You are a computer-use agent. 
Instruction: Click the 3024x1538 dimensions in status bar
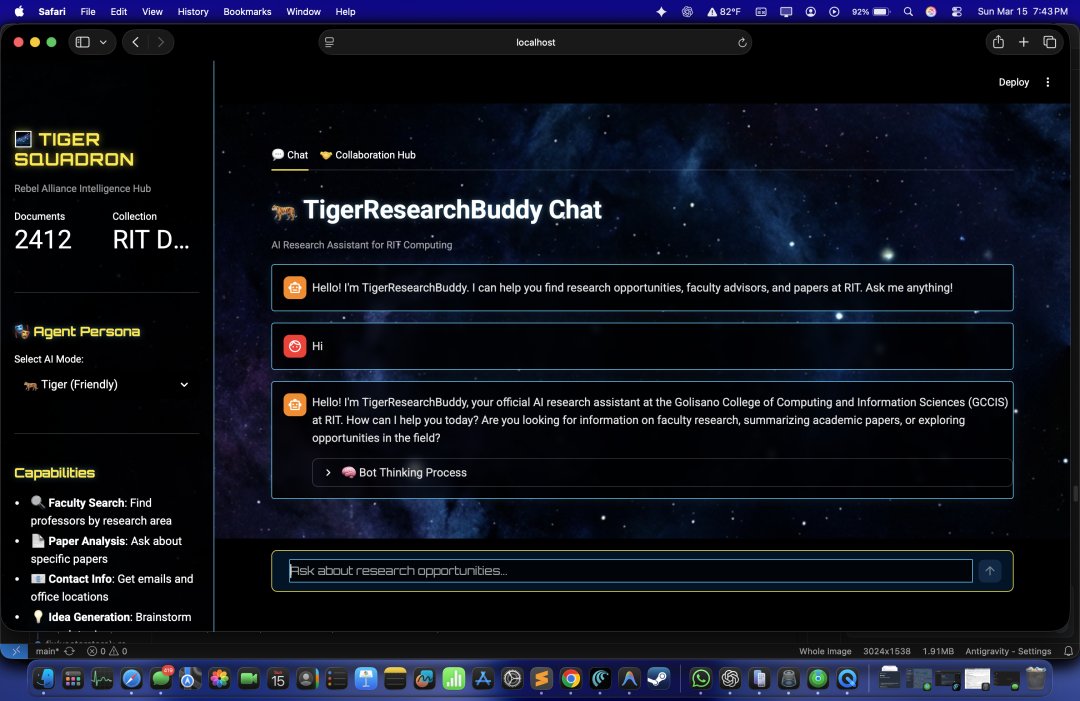click(886, 651)
